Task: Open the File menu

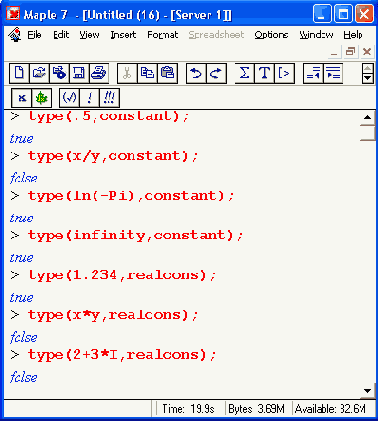Action: click(34, 35)
